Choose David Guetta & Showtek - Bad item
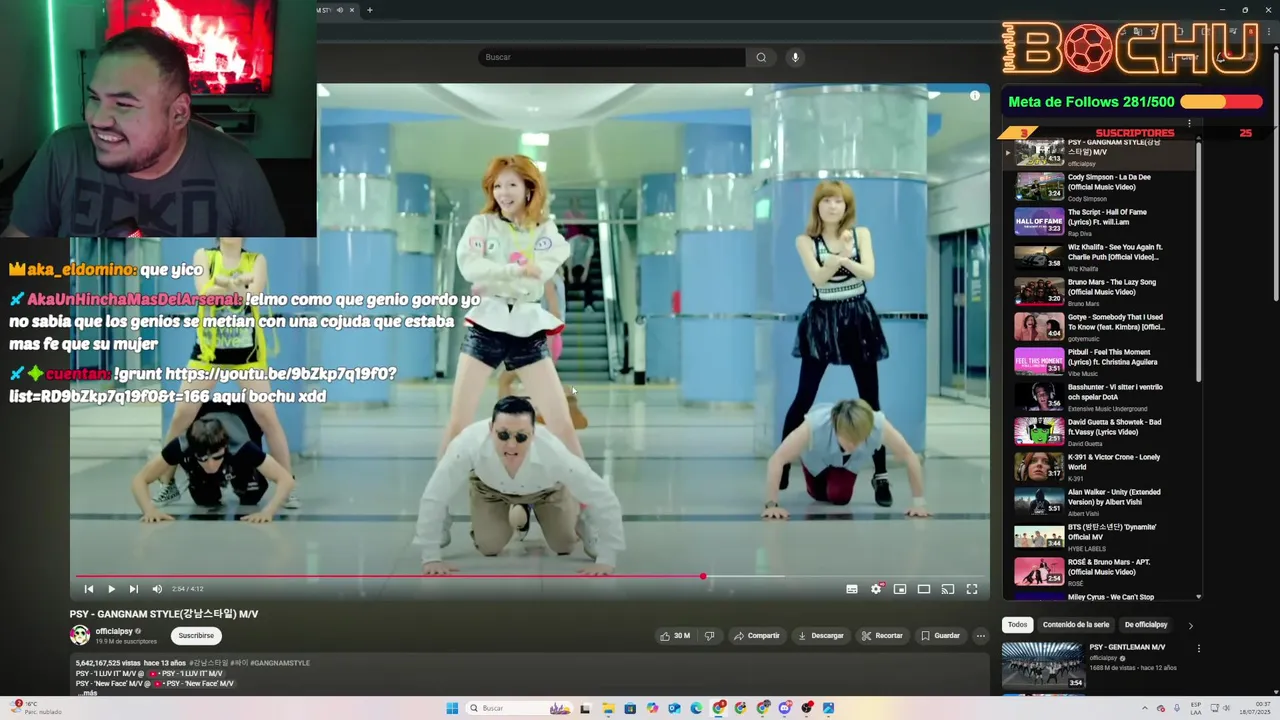Viewport: 1280px width, 720px height. [1098, 431]
